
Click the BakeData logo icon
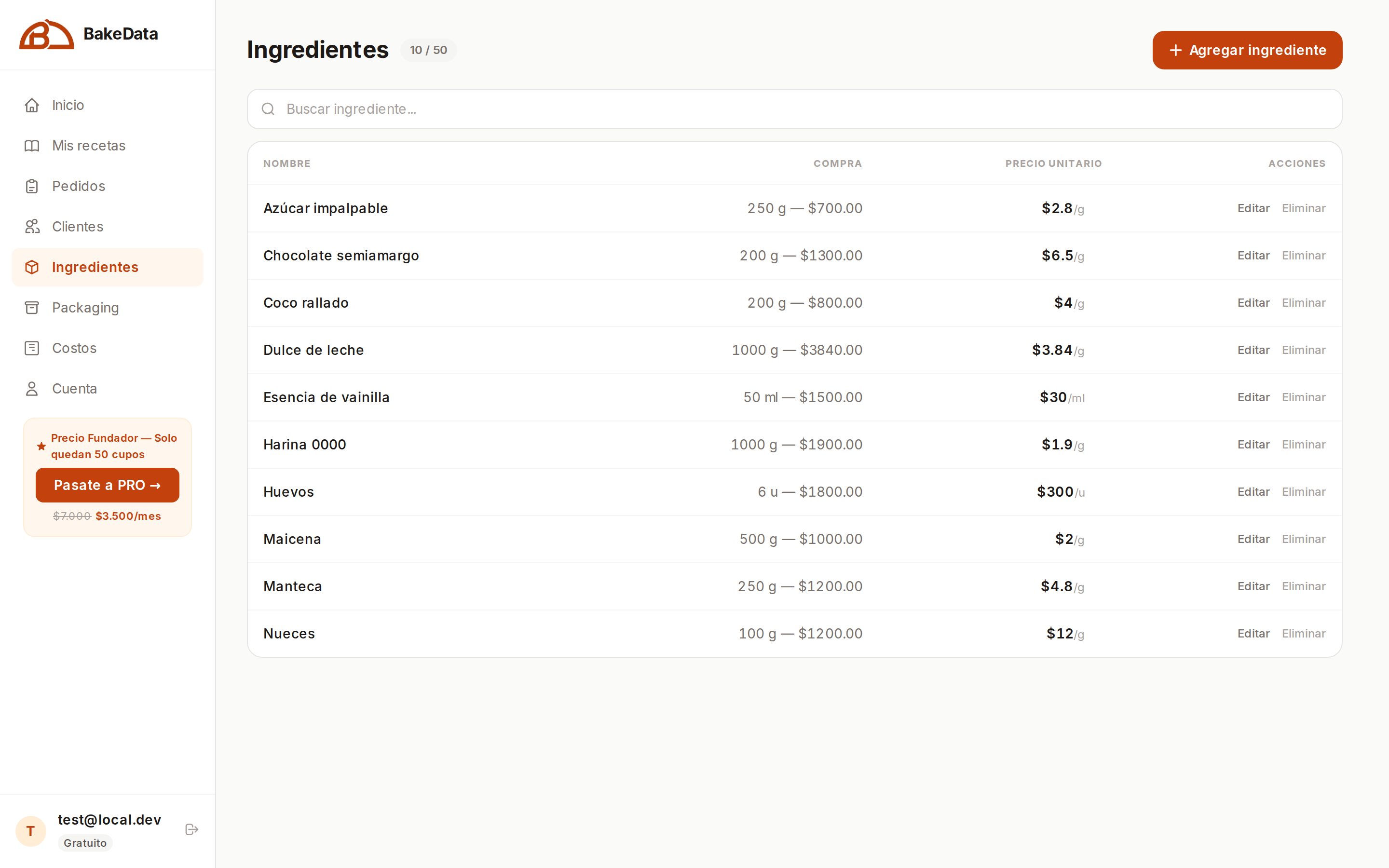click(x=46, y=34)
